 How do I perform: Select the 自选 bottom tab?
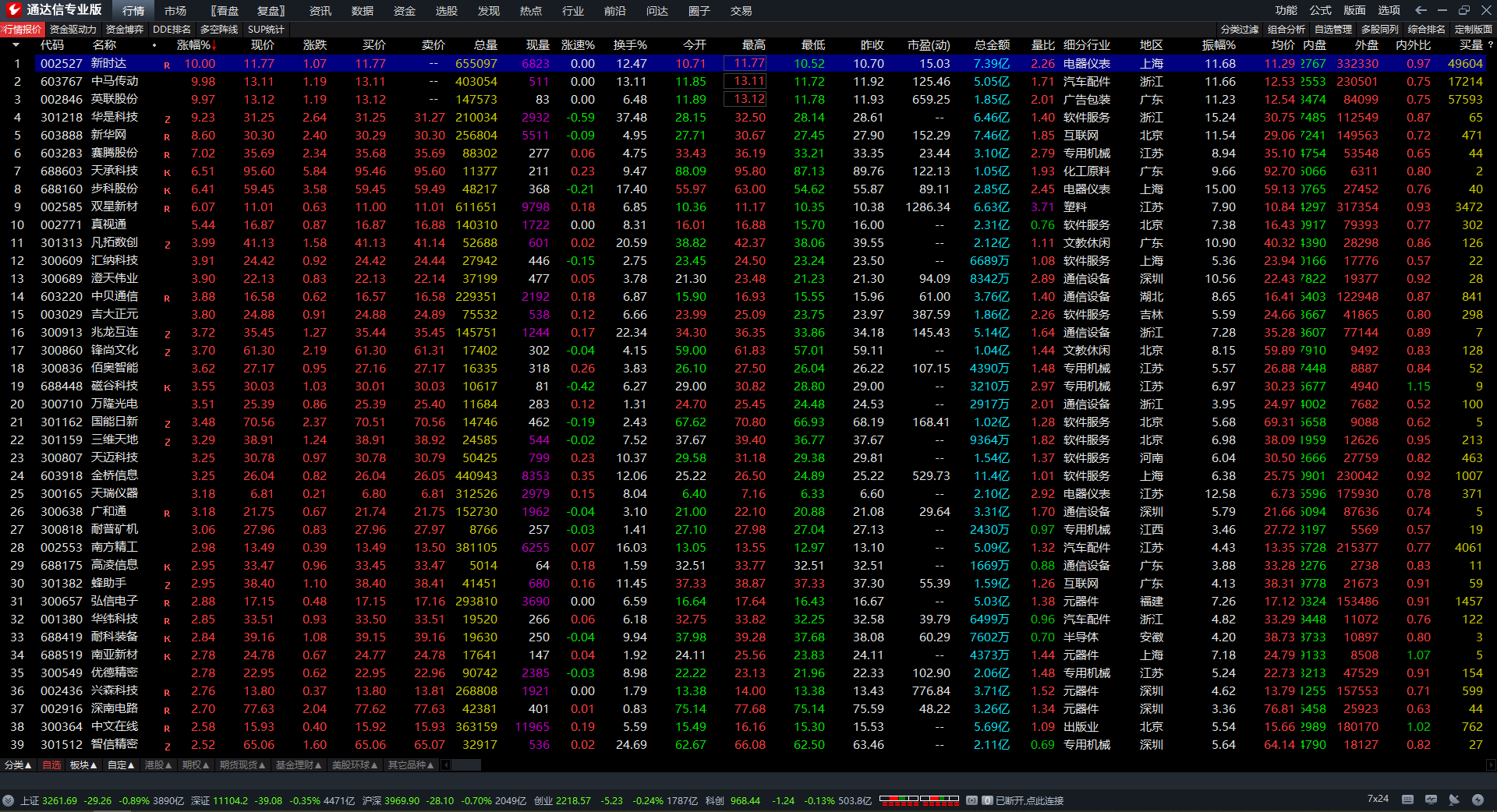coord(51,765)
